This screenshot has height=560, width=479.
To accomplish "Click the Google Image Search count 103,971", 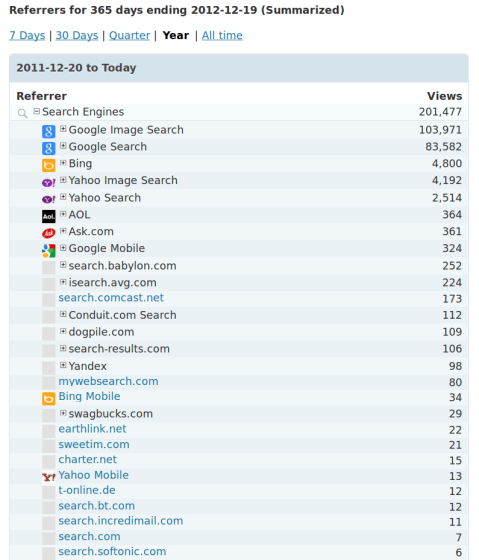I will [x=440, y=130].
